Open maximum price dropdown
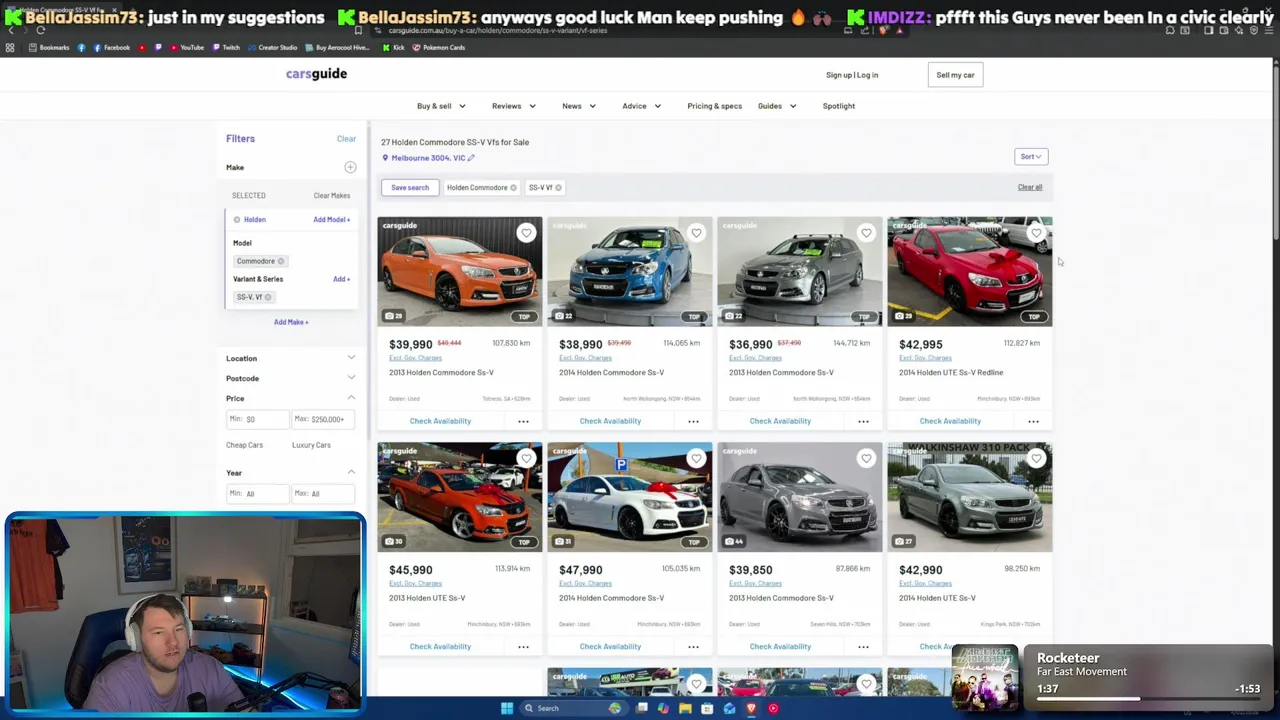Image resolution: width=1280 pixels, height=720 pixels. tap(323, 419)
